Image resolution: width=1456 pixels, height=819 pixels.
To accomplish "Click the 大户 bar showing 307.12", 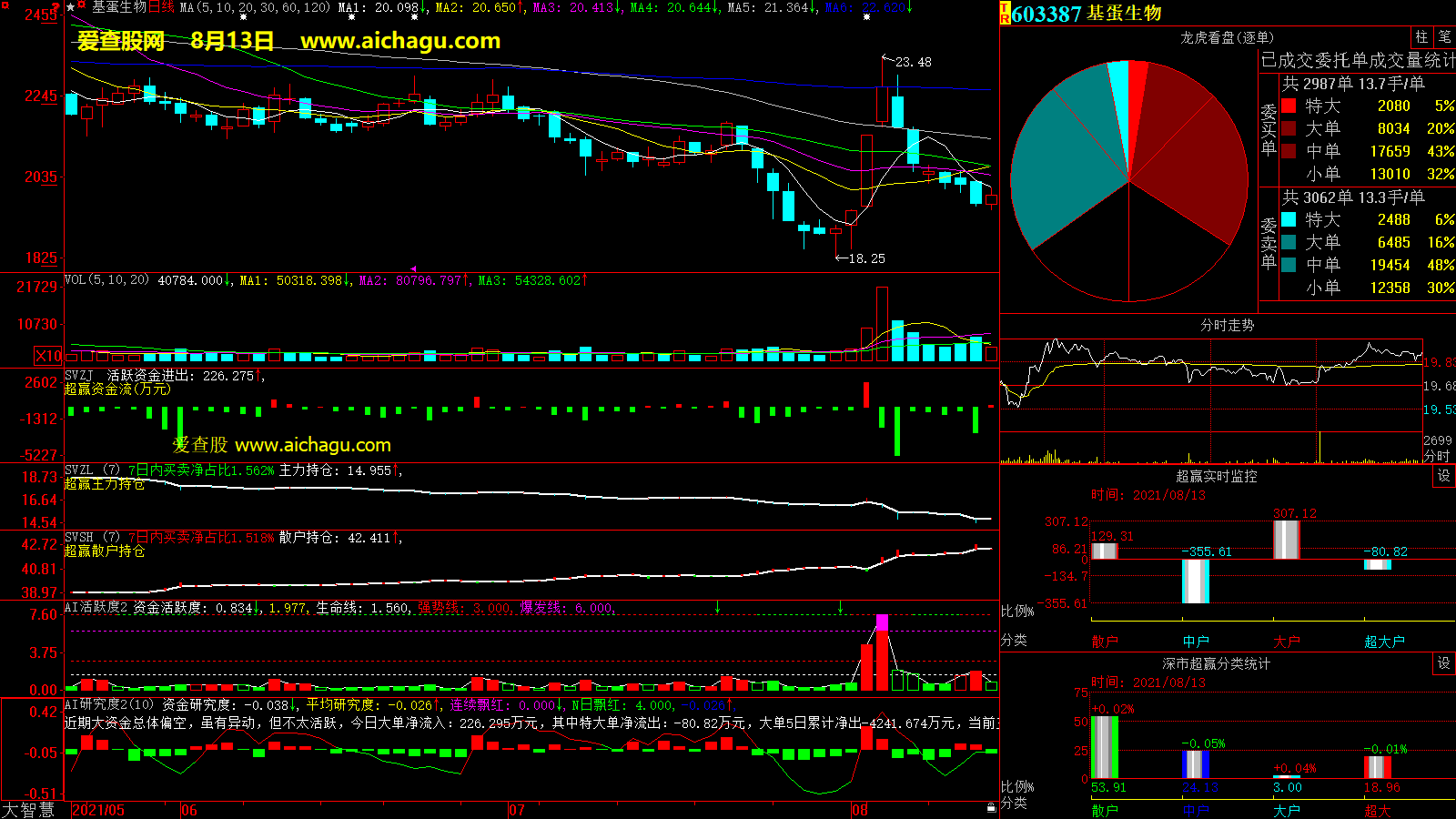I will click(x=1286, y=539).
